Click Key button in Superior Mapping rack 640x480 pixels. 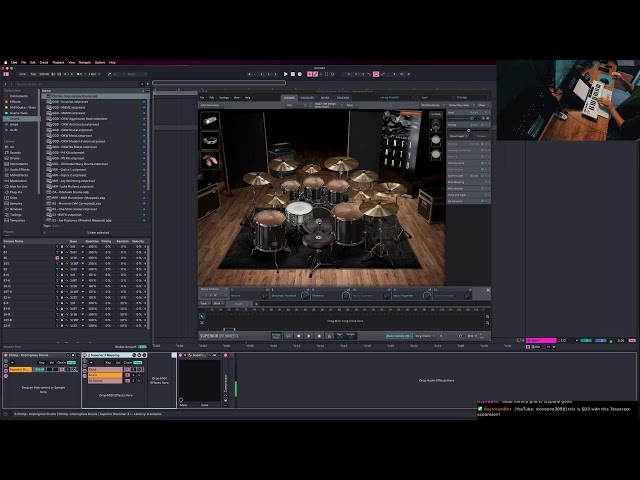click(108, 362)
